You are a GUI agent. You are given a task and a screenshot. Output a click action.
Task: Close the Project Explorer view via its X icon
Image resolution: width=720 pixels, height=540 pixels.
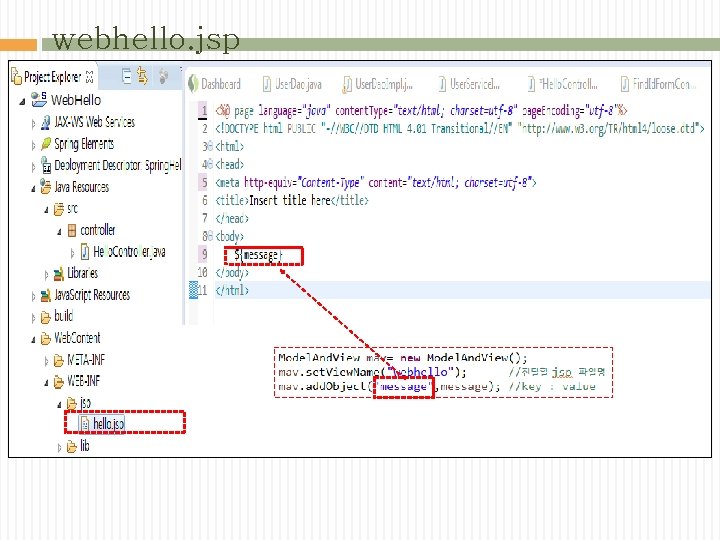point(90,77)
